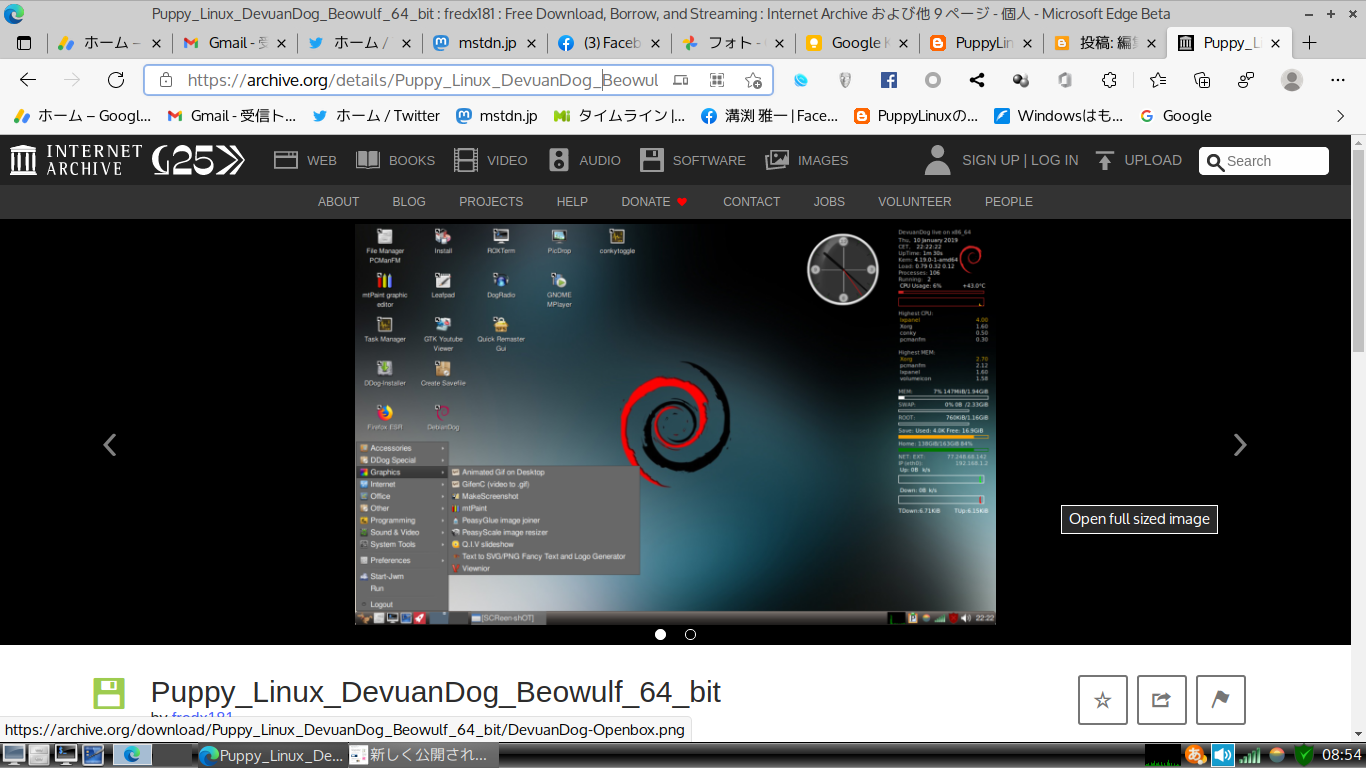Viewport: 1366px width, 768px height.
Task: Open the VIDEO section of the archive
Action: click(x=490, y=160)
